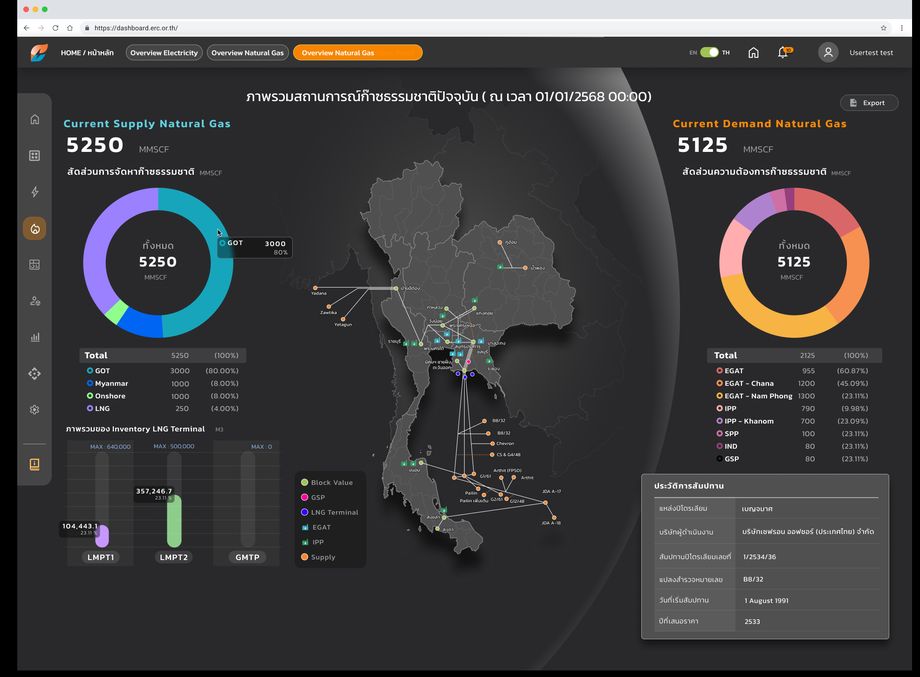Screen dimensions: 920x677
Task: Click the IND demand row
Action: (793, 446)
